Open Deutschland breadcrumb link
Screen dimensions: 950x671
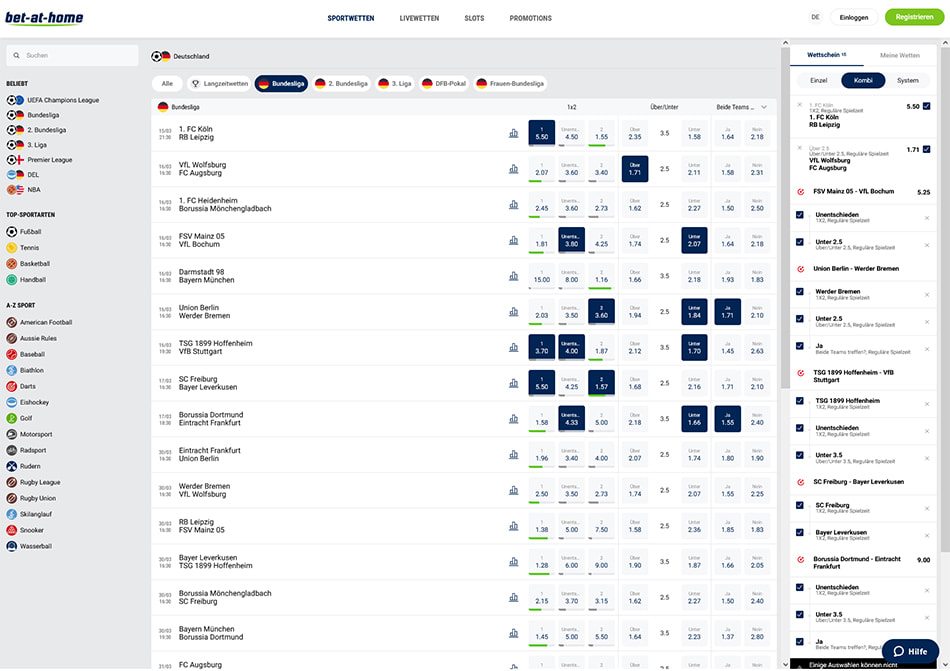click(191, 56)
